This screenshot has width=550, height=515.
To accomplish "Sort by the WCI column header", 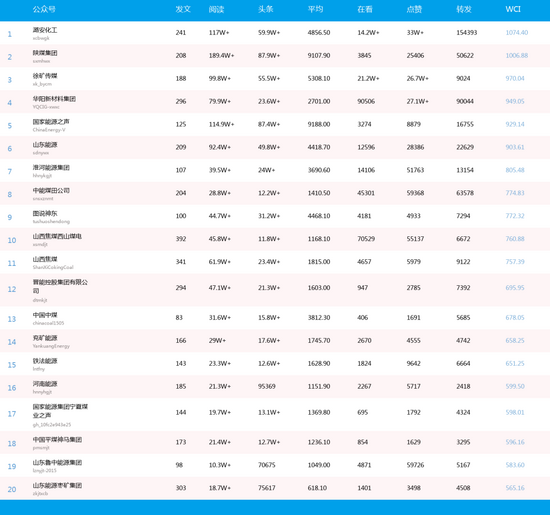I will (x=513, y=9).
